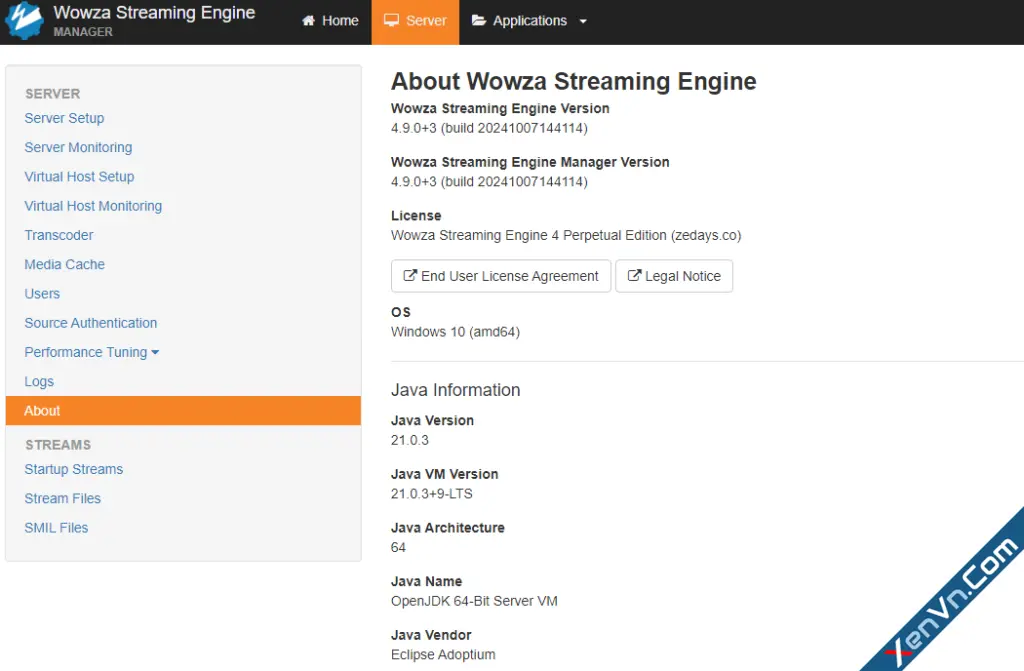Select the Server tab
The width and height of the screenshot is (1024, 671).
(415, 22)
